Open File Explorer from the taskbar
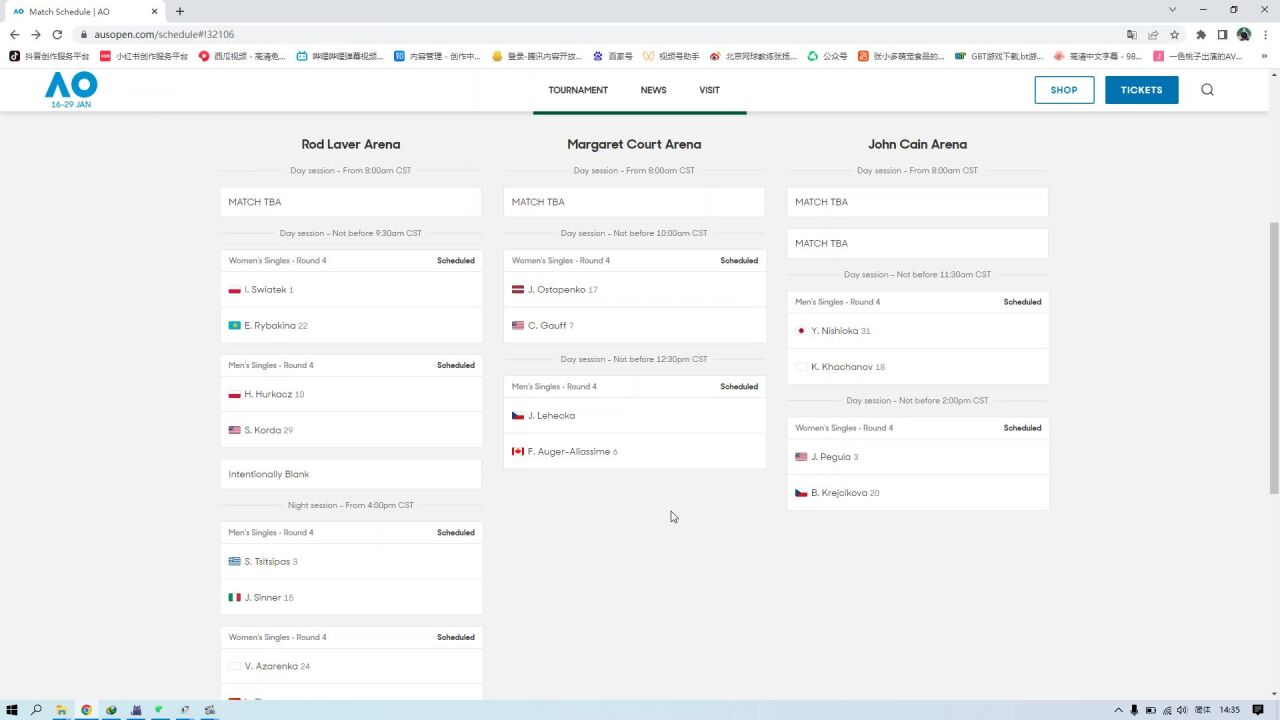Viewport: 1280px width, 720px height. 61,710
